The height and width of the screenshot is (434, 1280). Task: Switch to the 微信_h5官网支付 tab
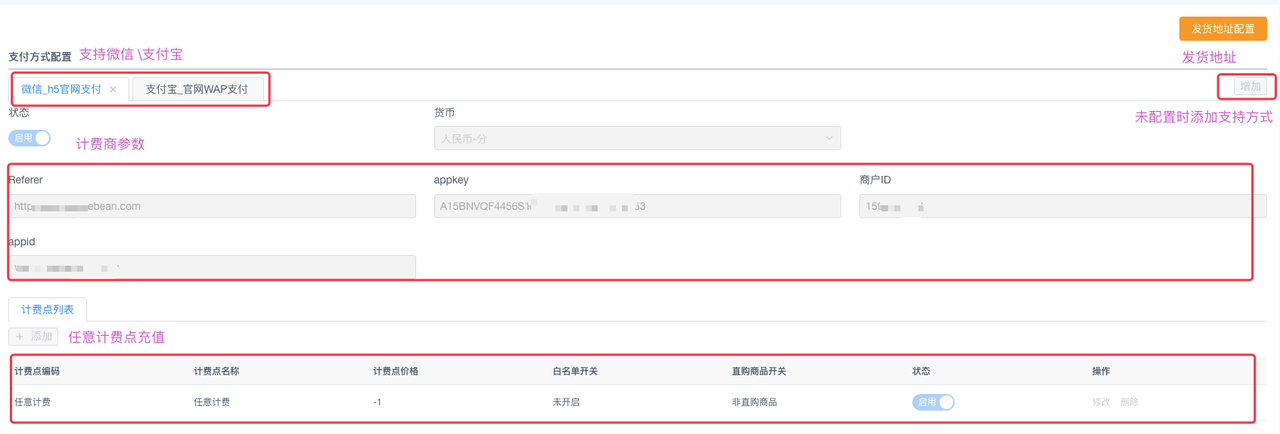click(x=61, y=90)
